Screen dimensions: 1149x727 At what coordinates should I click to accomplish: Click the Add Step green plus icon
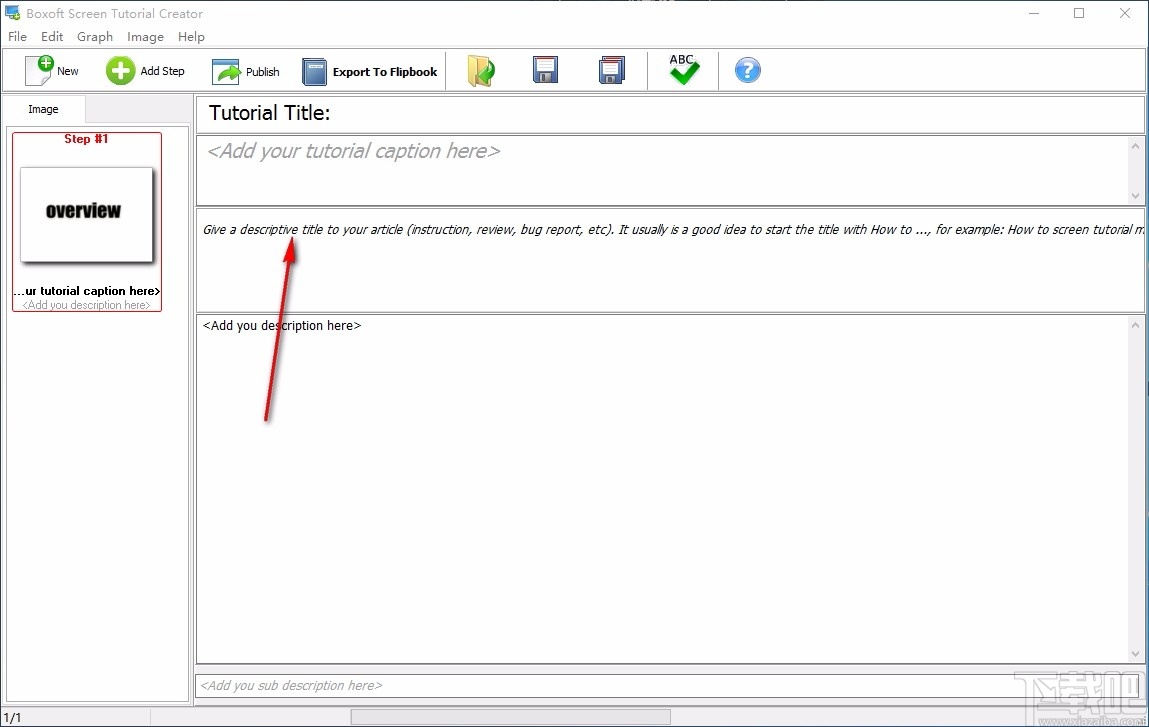point(120,70)
